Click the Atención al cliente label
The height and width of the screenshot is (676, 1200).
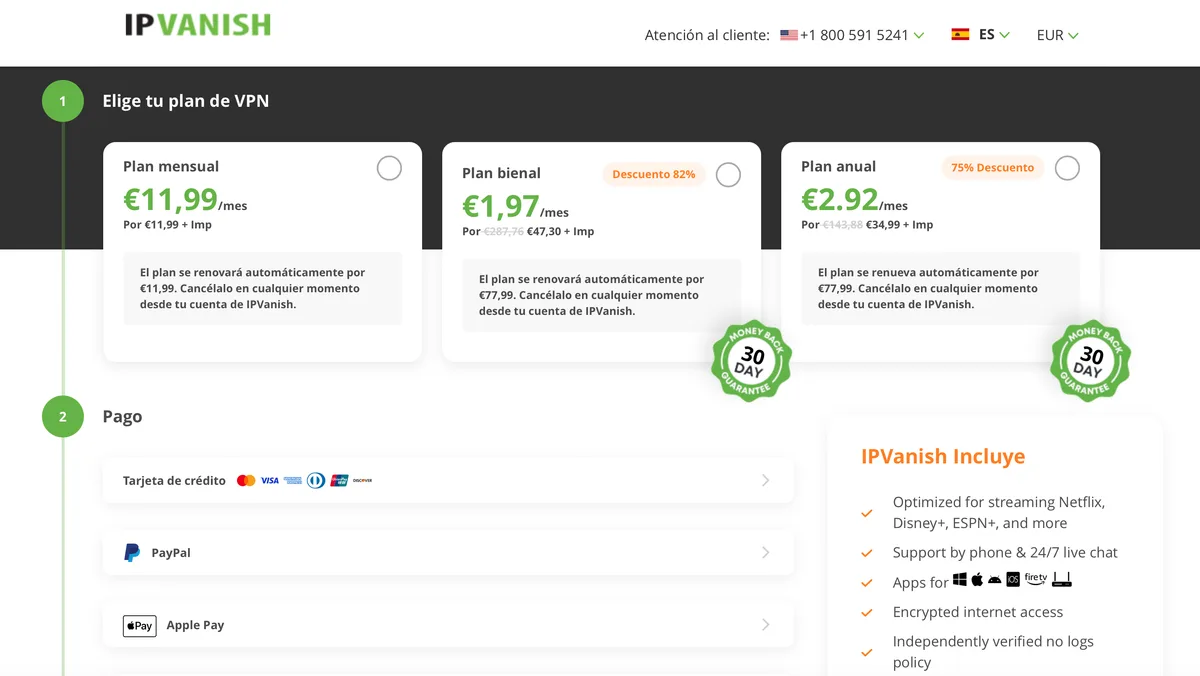pyautogui.click(x=707, y=35)
